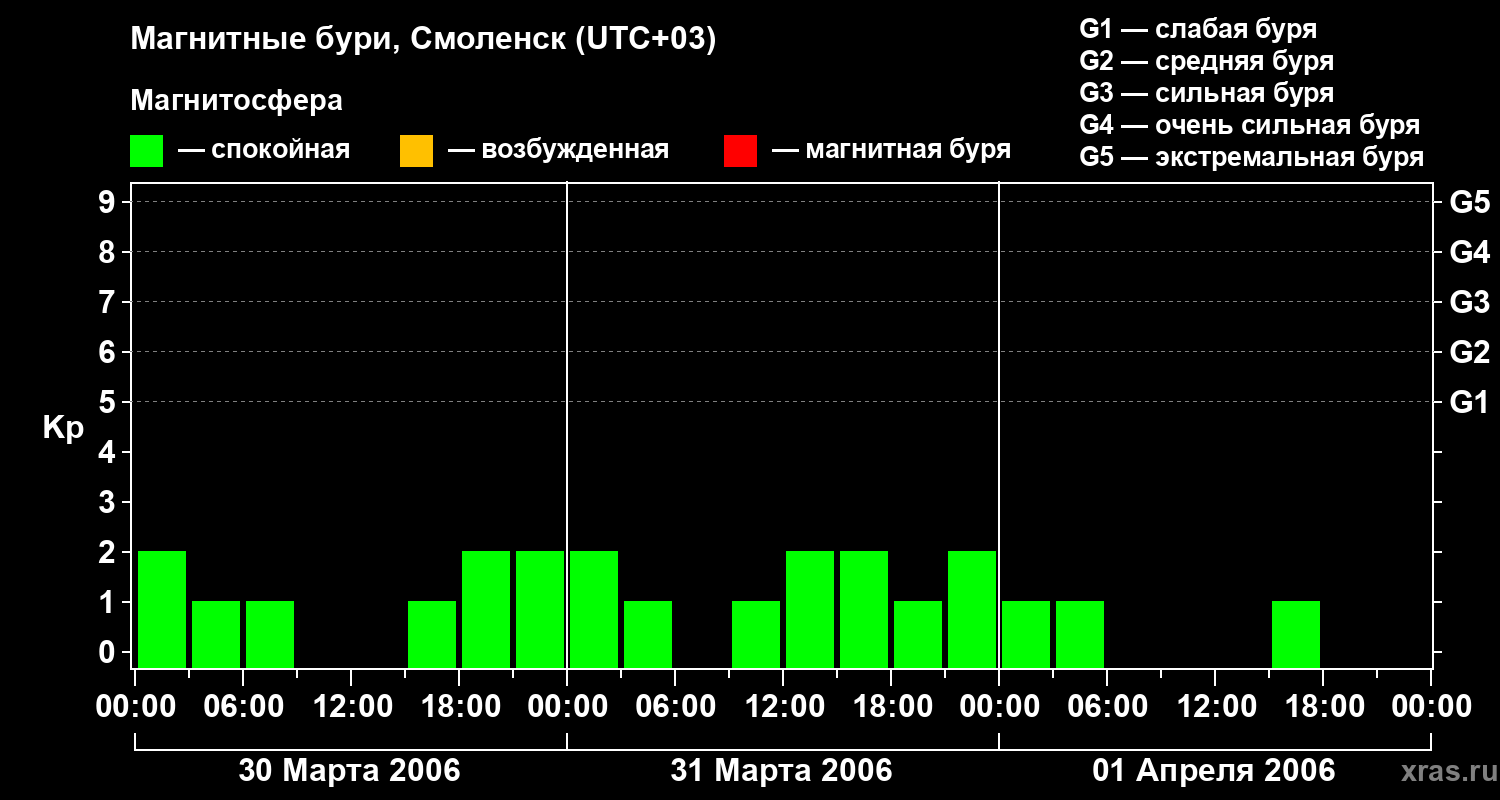Click the 21:00 bar on 31 Марта

(972, 609)
